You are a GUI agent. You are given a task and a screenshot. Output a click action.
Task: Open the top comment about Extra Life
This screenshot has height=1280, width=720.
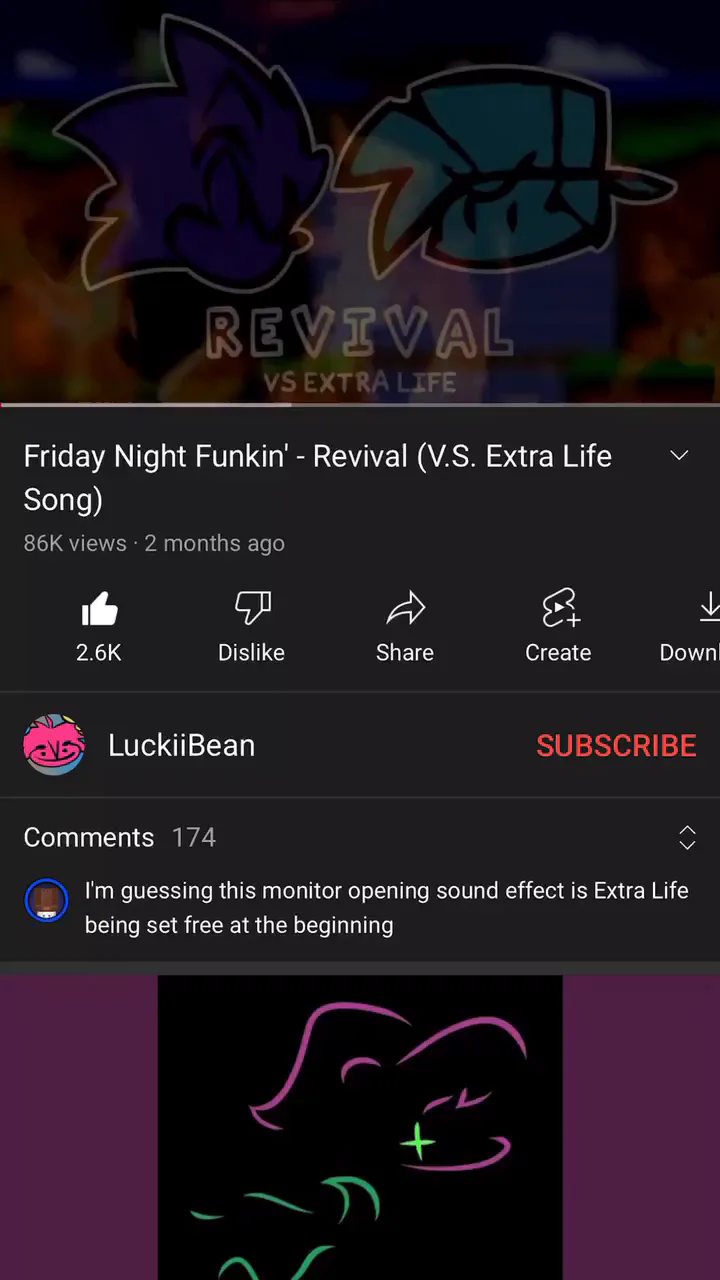pyautogui.click(x=387, y=907)
